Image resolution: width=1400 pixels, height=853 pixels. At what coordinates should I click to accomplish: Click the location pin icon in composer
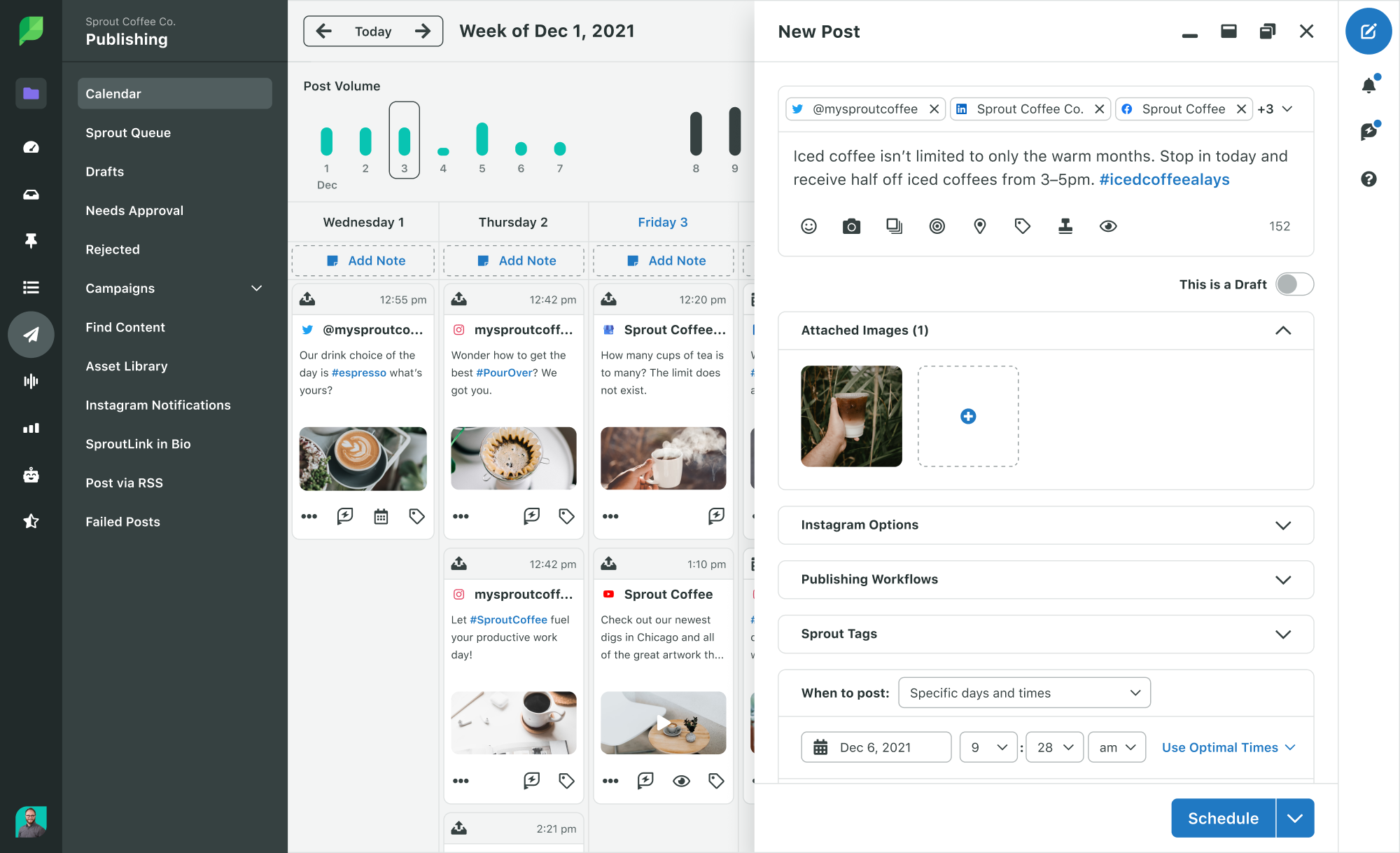(980, 225)
